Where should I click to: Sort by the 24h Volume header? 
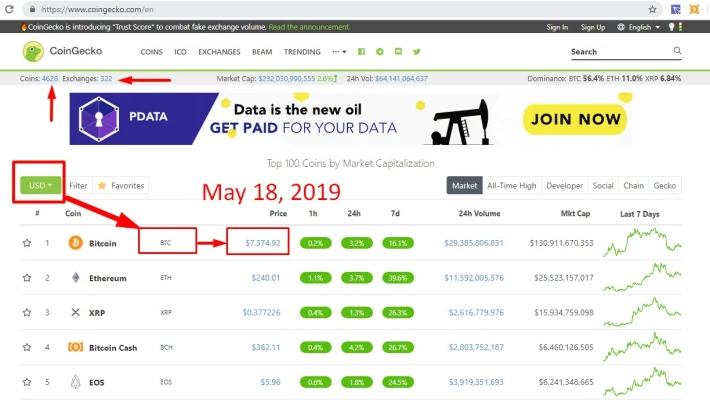[x=479, y=213]
